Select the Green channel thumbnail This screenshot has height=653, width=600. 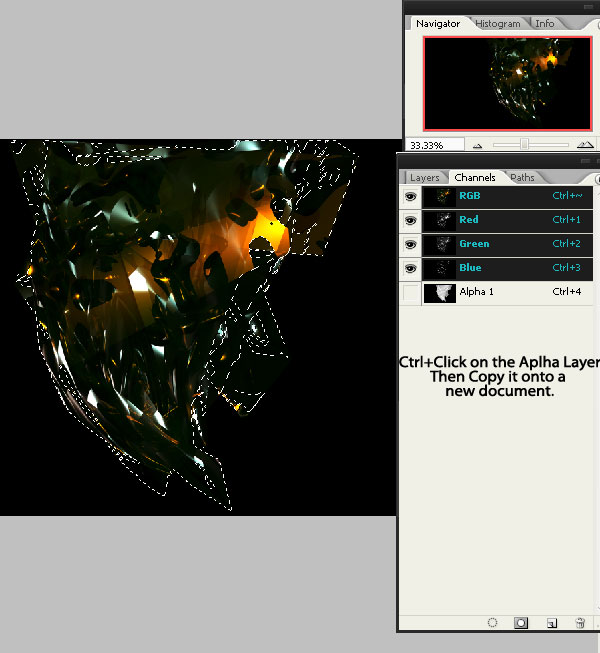point(440,245)
